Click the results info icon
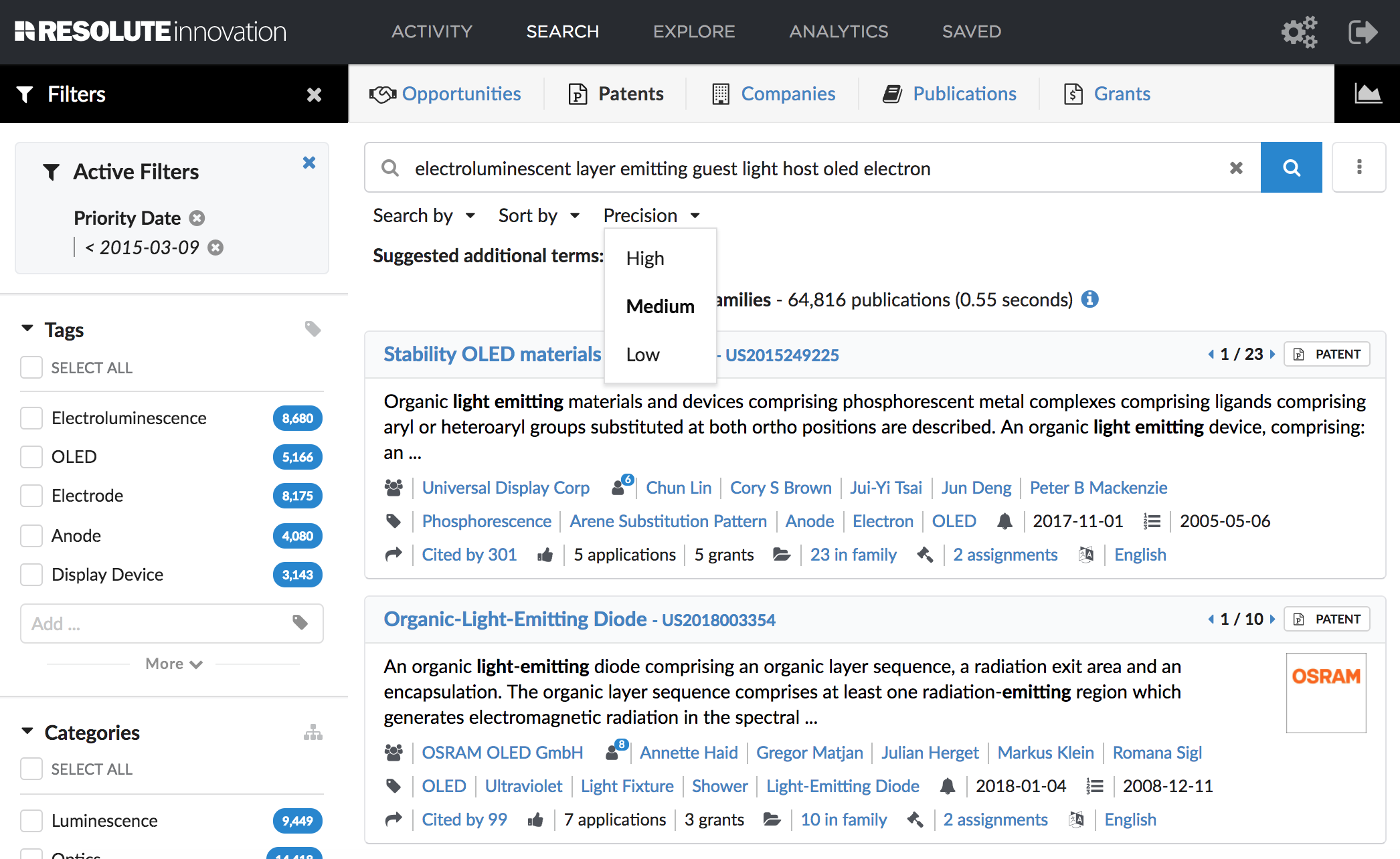The height and width of the screenshot is (859, 1400). point(1090,299)
